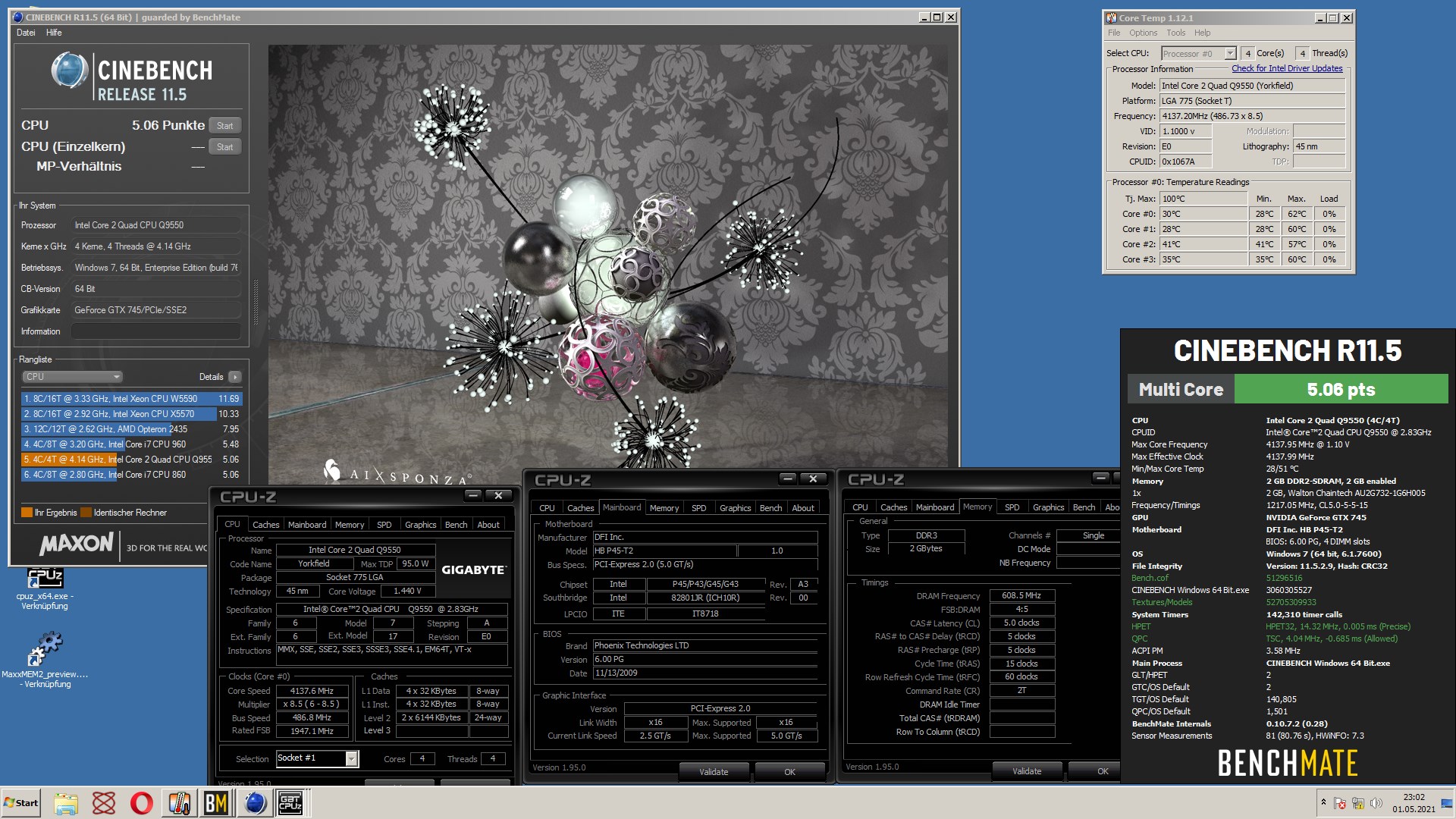The image size is (1456, 819).
Task: Select the Xeon W5590 ranking row
Action: pyautogui.click(x=130, y=399)
